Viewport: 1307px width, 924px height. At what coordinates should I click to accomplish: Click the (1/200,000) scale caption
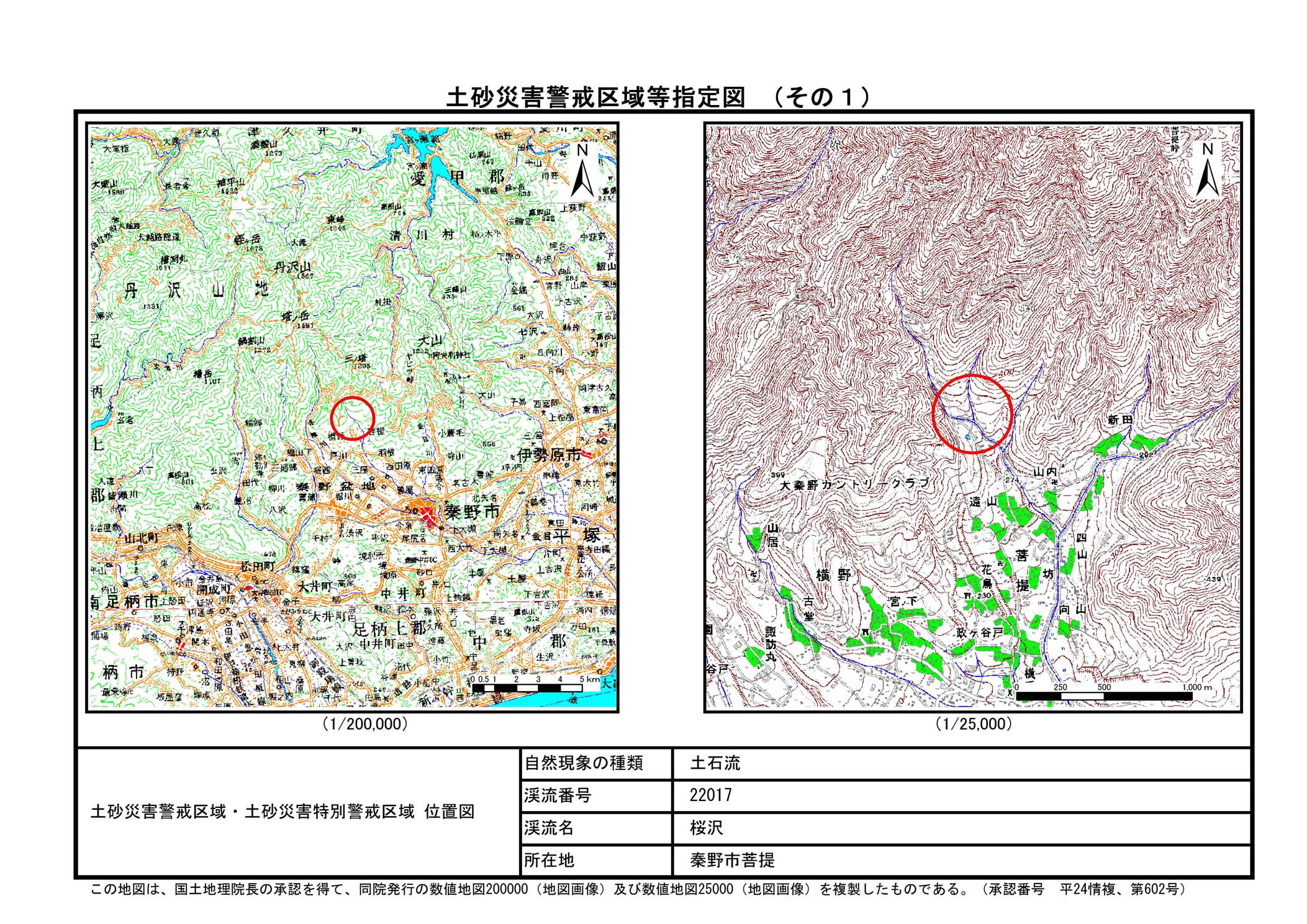(x=364, y=723)
